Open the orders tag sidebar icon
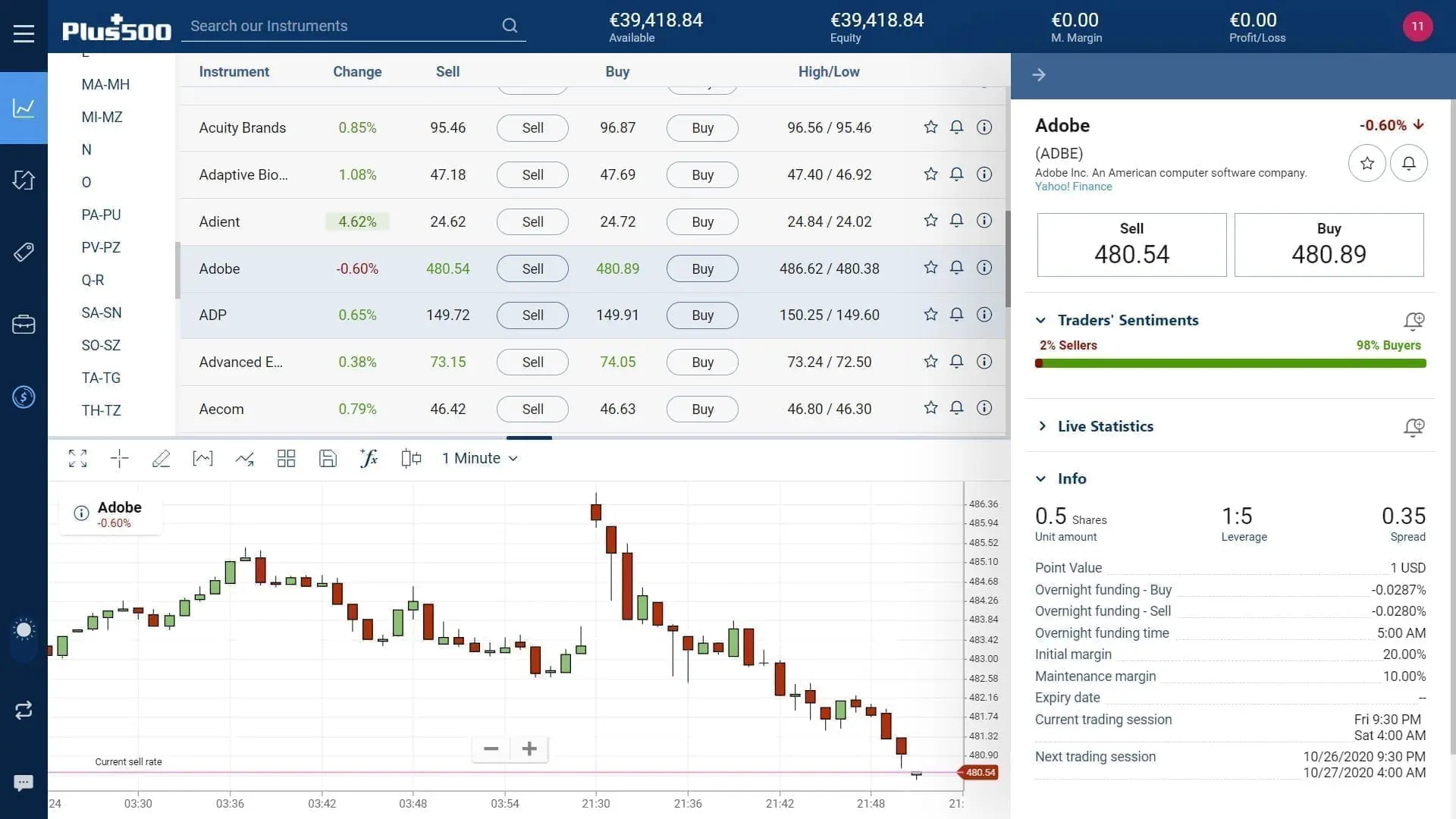Viewport: 1456px width, 819px height. coord(24,252)
